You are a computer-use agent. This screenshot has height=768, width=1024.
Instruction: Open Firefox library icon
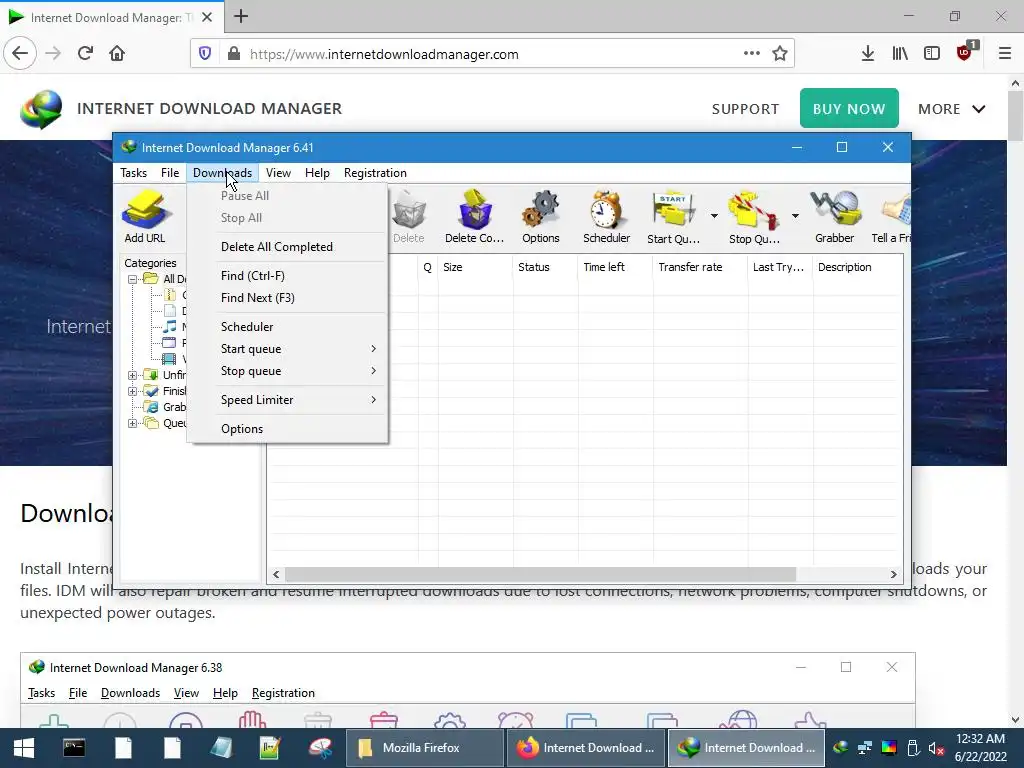(900, 54)
